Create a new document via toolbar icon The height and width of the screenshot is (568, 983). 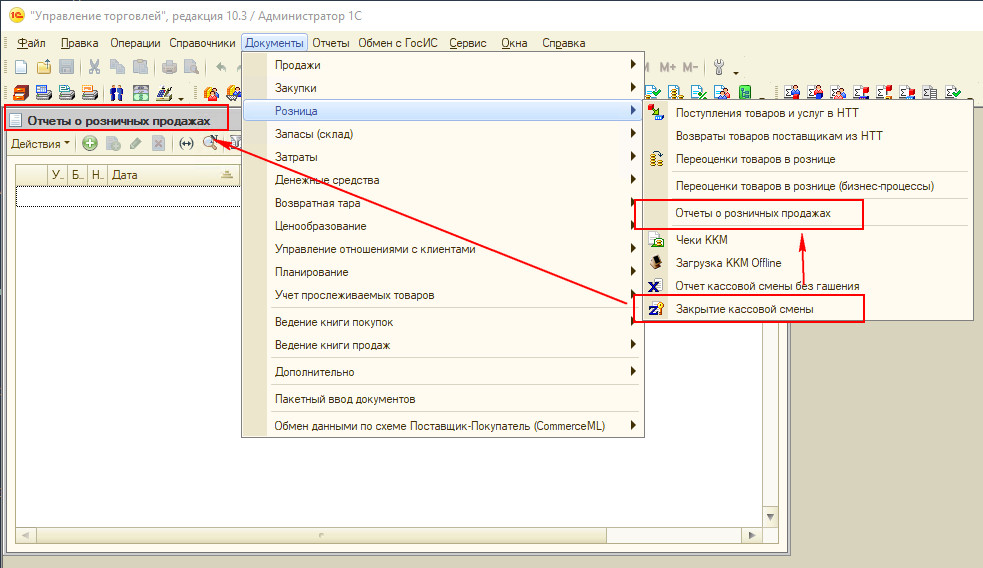point(21,67)
